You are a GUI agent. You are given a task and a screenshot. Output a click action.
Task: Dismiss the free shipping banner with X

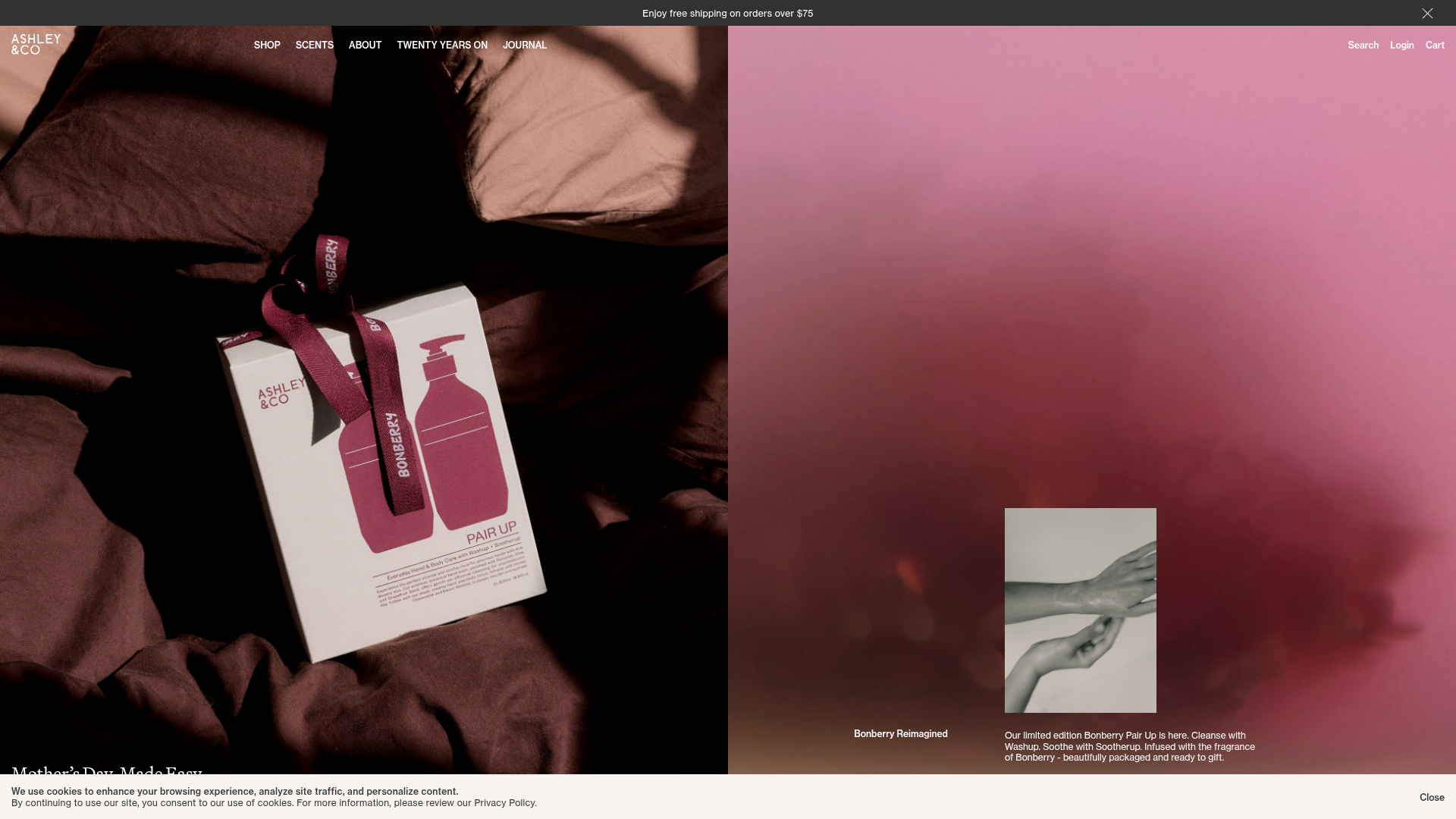(1427, 14)
